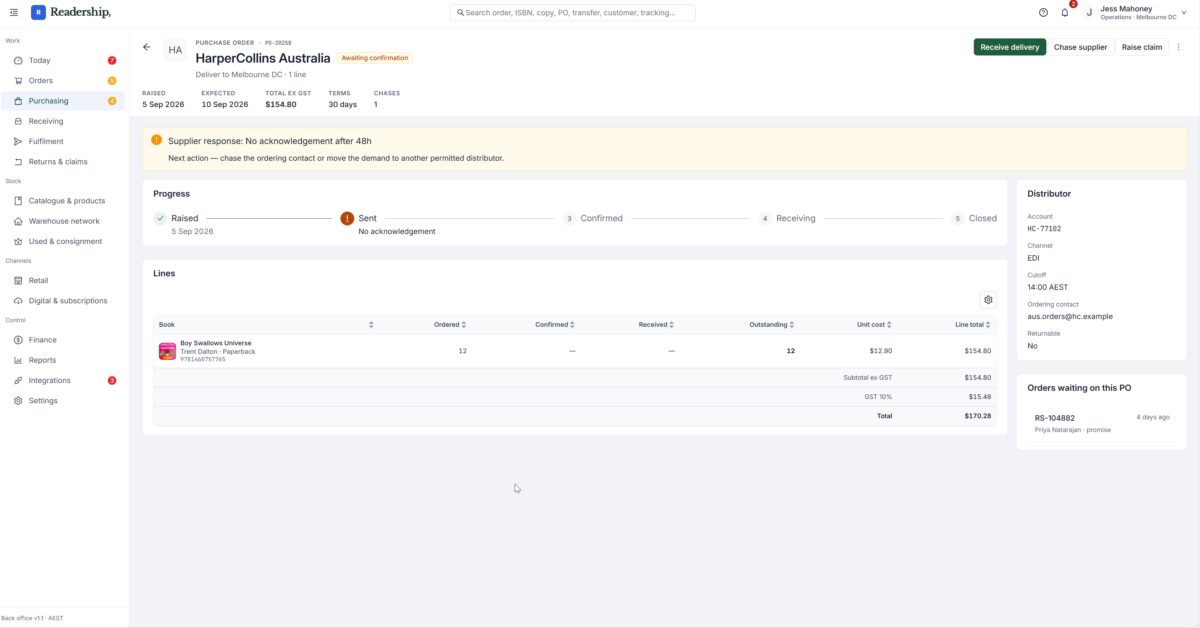Open Finance in the sidebar
This screenshot has height=628, width=1200.
click(62, 340)
